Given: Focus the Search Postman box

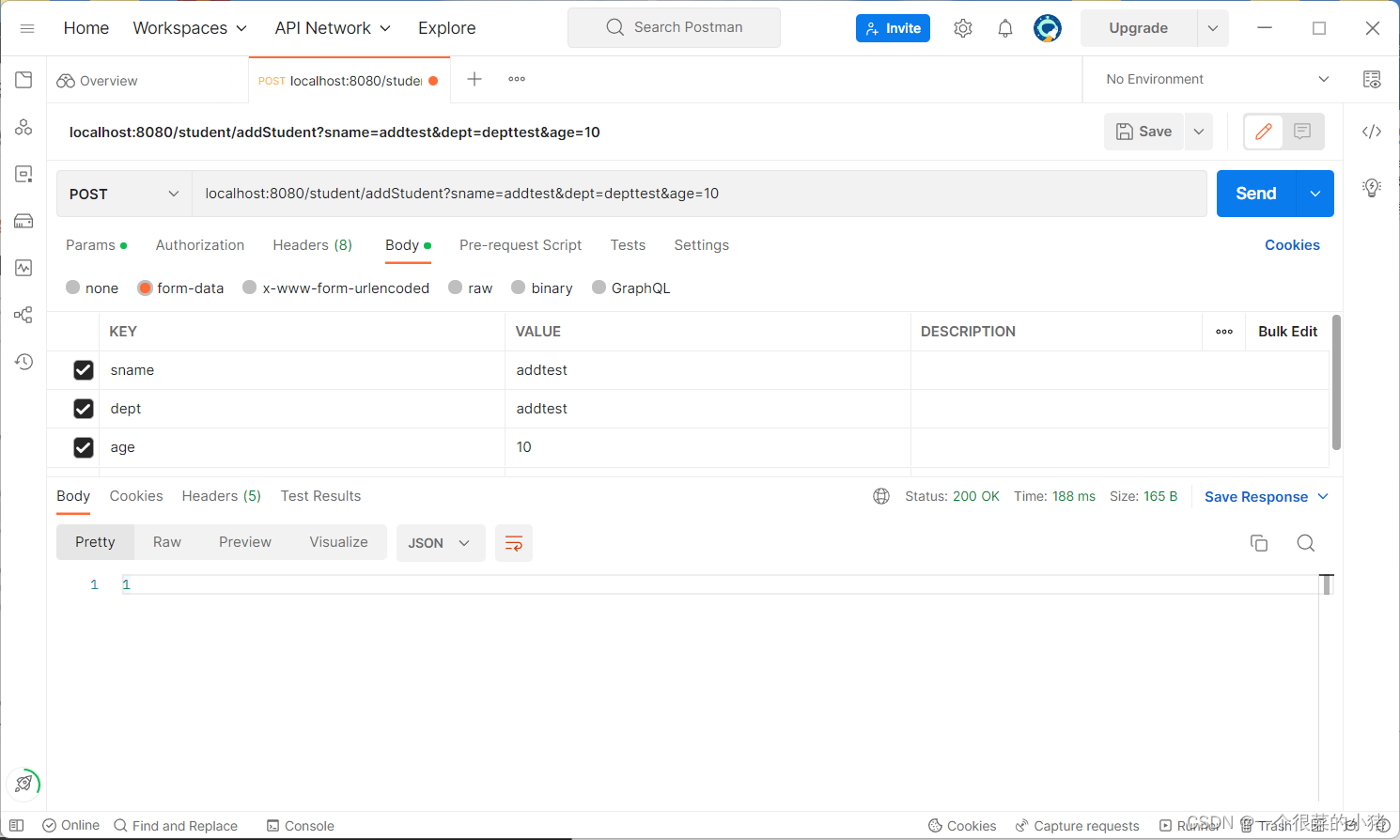Looking at the screenshot, I should coord(674,27).
